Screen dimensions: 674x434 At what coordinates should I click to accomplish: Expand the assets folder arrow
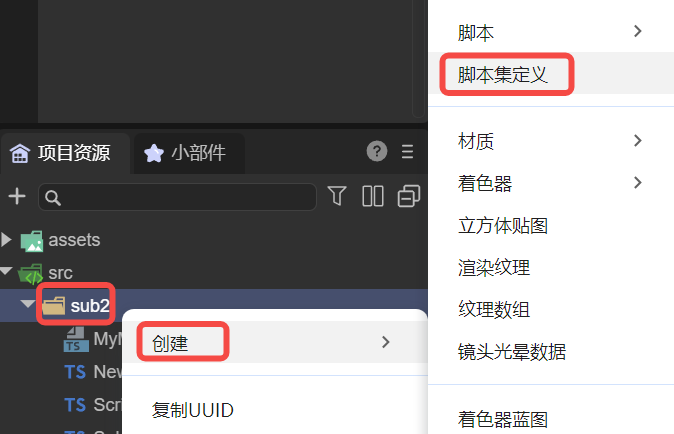(x=6, y=239)
